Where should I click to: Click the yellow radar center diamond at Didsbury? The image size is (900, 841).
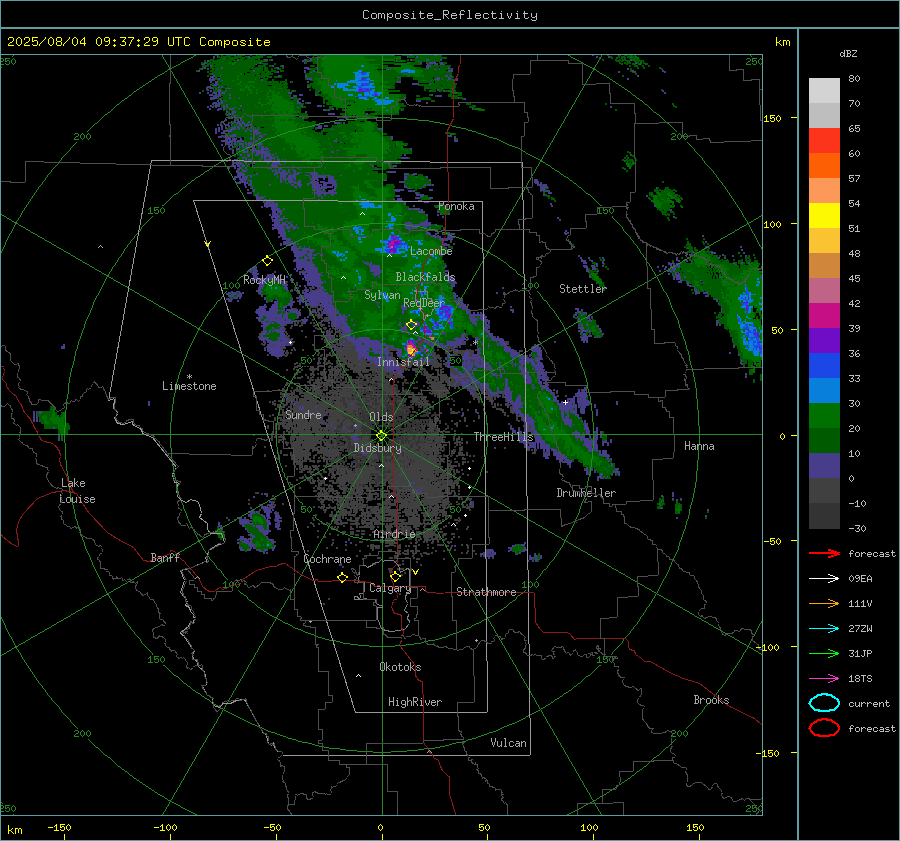point(382,436)
